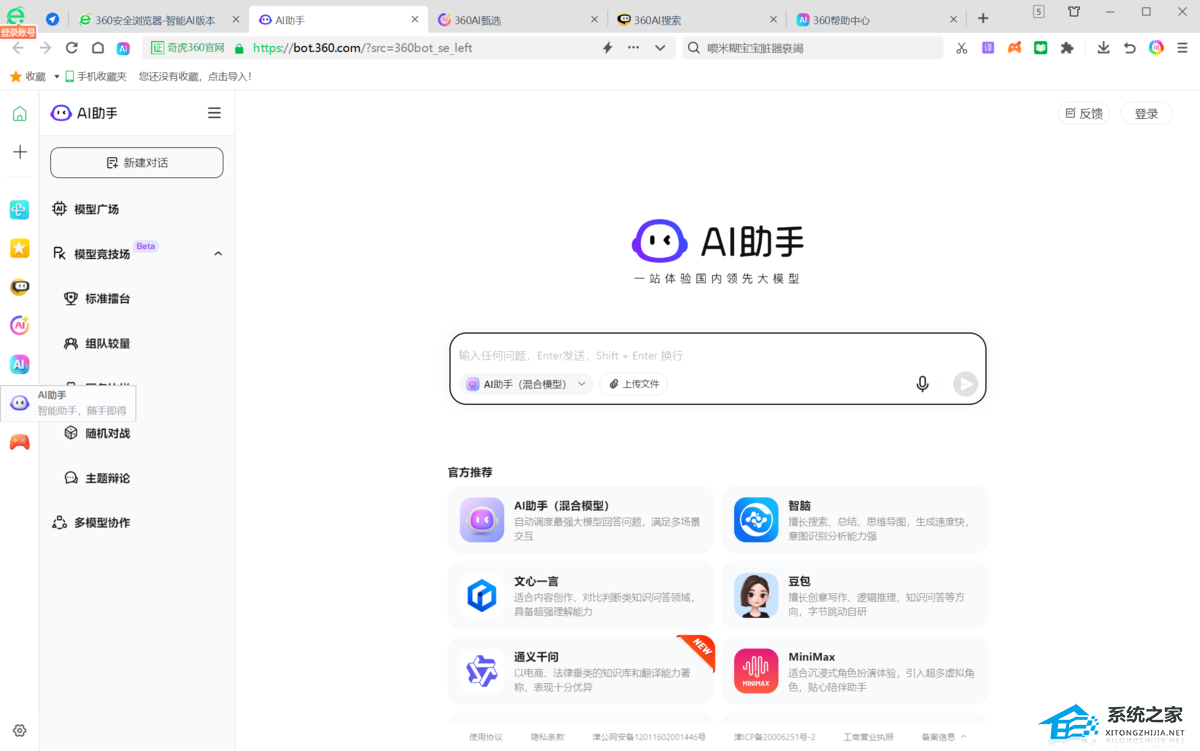Open a new tab with the plus button
Image resolution: width=1200 pixels, height=751 pixels.
(x=983, y=18)
